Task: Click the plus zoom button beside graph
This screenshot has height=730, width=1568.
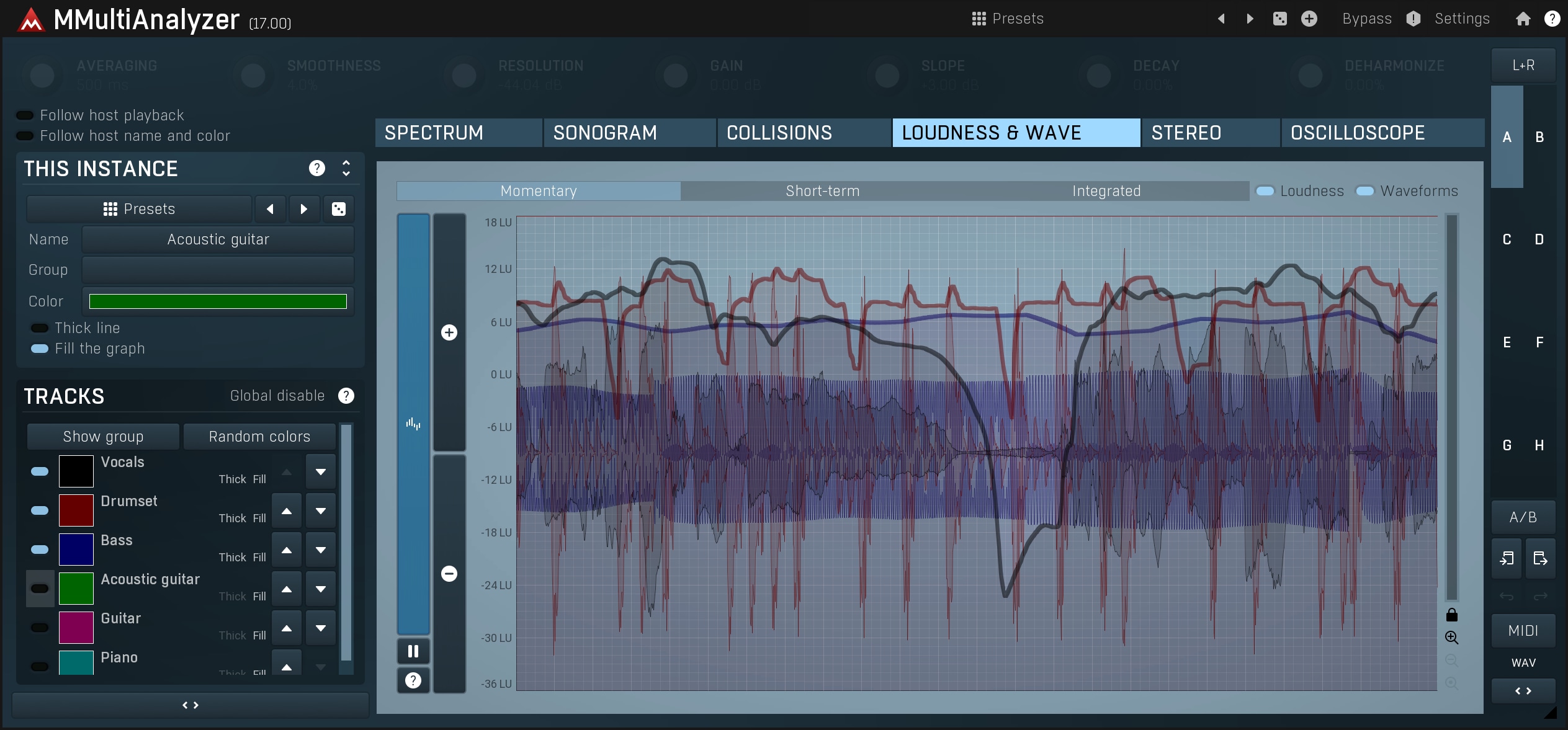Action: [449, 332]
